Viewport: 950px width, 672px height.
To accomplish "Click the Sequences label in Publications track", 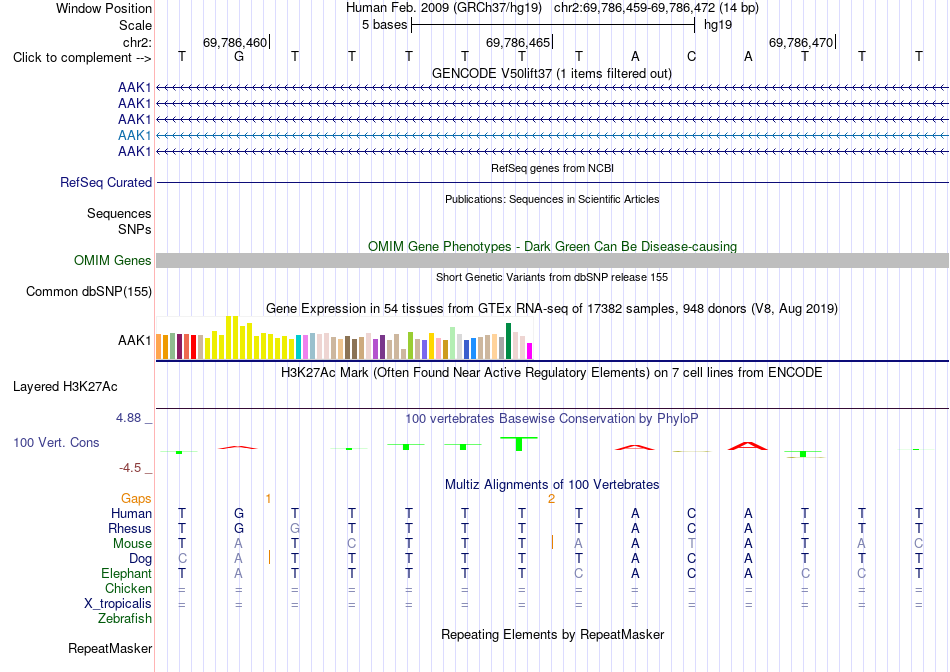I will coord(119,213).
